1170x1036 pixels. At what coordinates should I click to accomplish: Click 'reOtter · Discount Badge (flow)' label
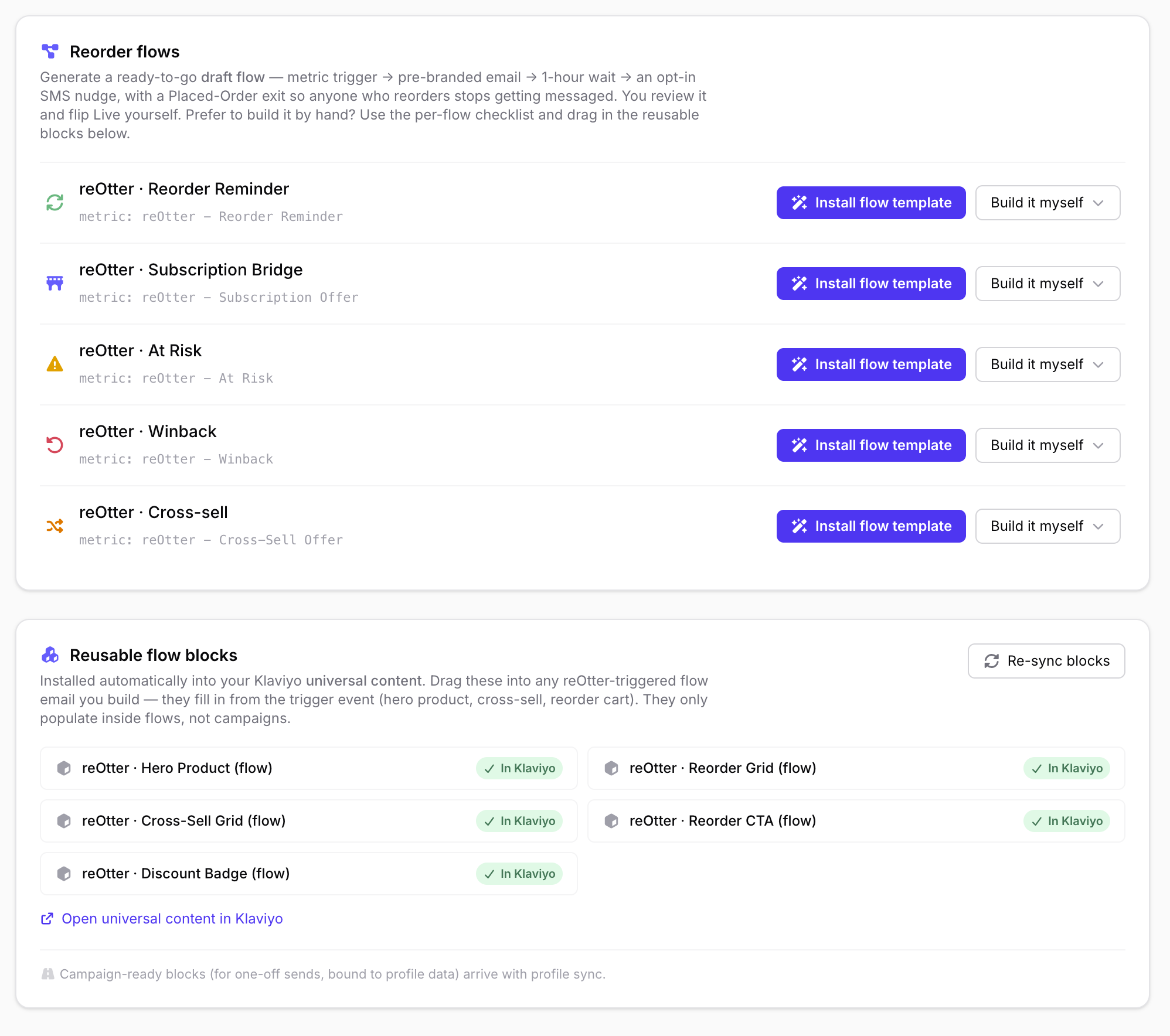186,874
